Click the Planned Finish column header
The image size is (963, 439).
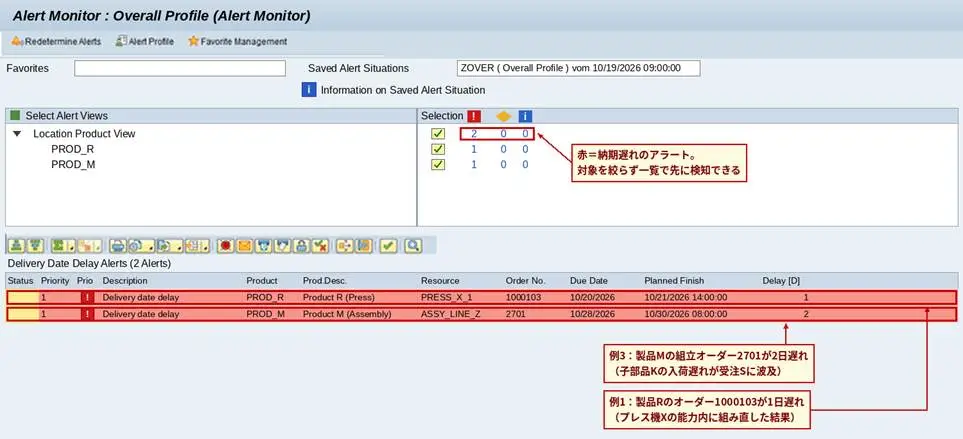click(674, 281)
